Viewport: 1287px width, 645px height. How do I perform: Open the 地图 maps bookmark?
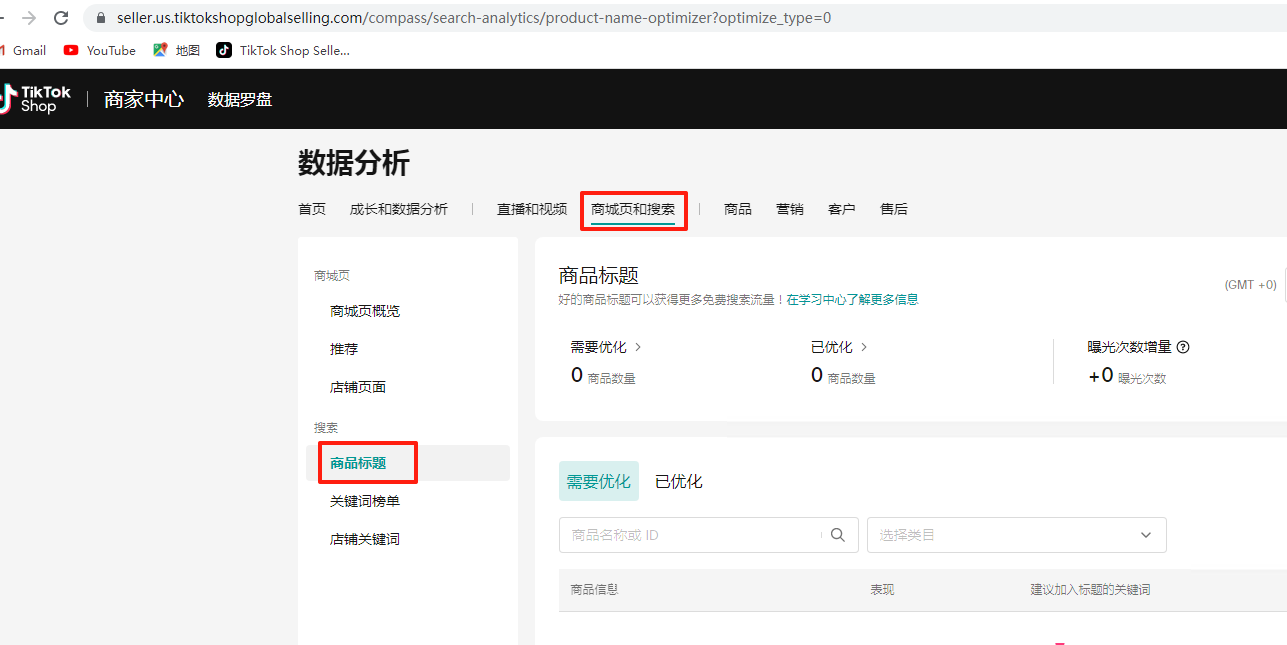click(177, 50)
